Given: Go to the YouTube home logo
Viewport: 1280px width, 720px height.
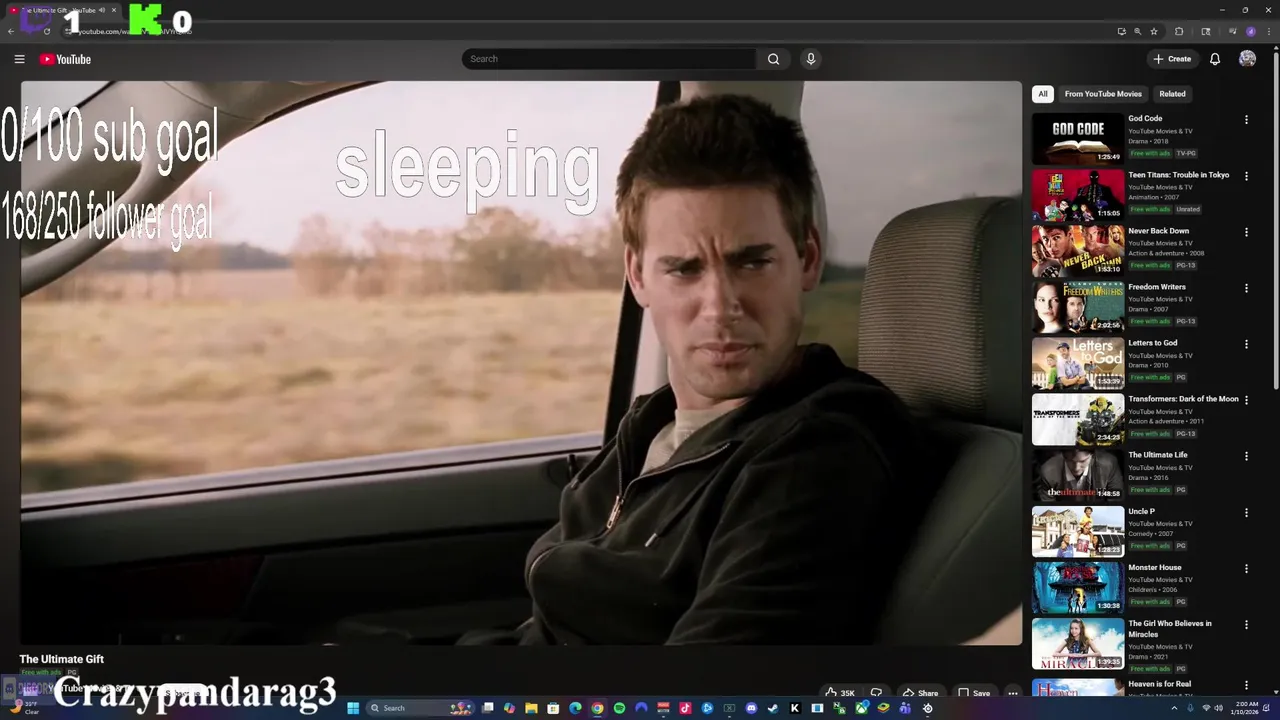Looking at the screenshot, I should click(65, 59).
